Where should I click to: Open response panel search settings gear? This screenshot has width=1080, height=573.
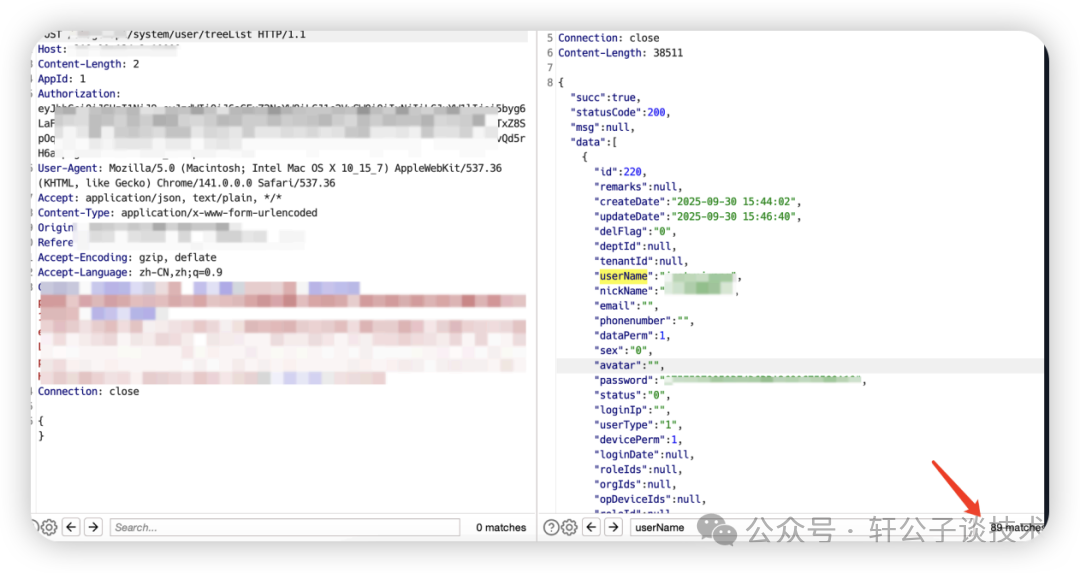click(569, 528)
